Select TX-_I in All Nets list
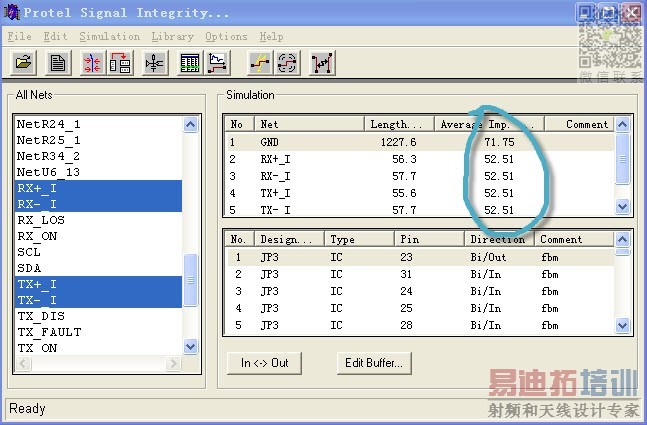The height and width of the screenshot is (425, 647). (98, 300)
